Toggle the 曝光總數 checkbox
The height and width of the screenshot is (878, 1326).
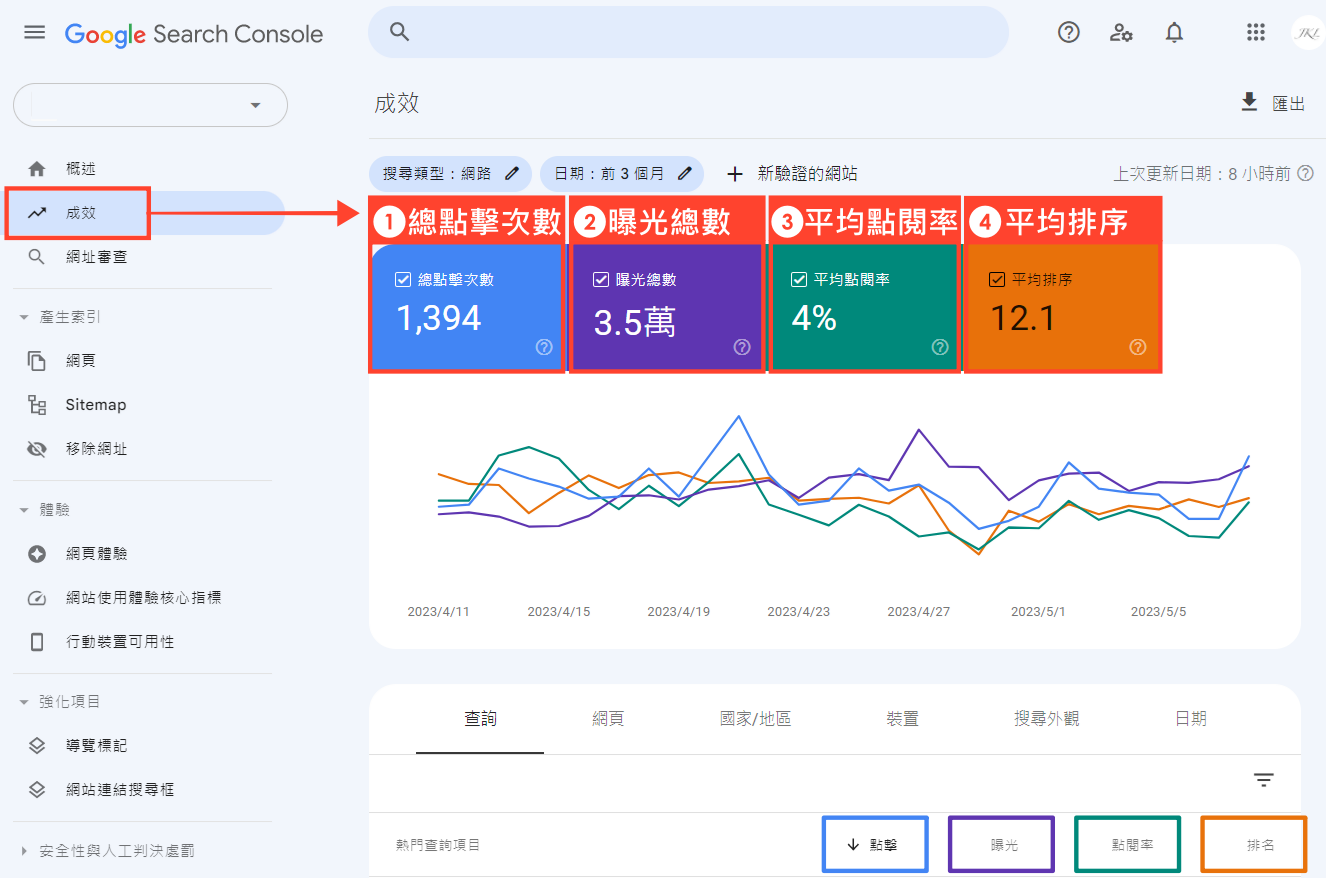[x=601, y=280]
